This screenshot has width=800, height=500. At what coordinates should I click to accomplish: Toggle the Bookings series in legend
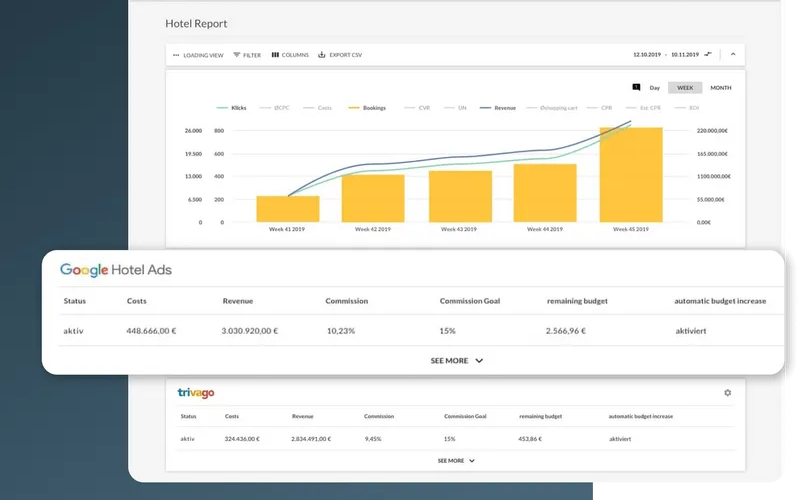click(x=369, y=107)
